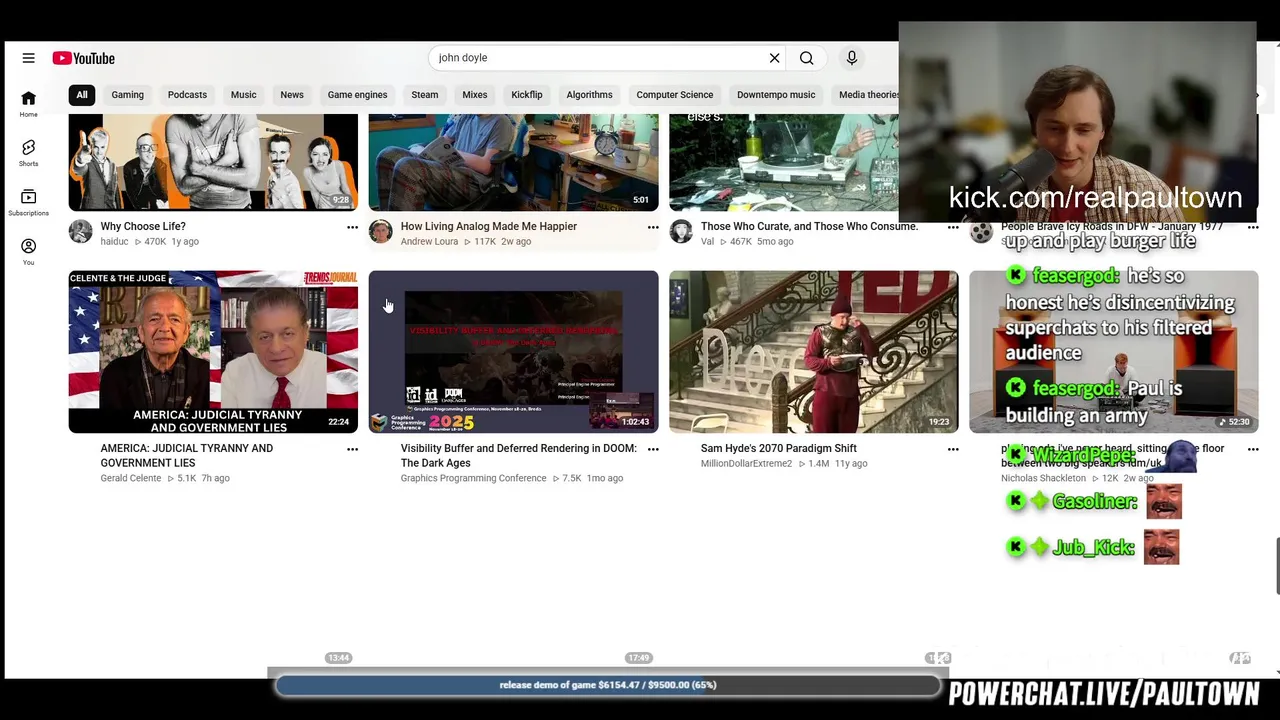This screenshot has height=720, width=1280.
Task: Go to Home in sidebar
Action: [28, 103]
